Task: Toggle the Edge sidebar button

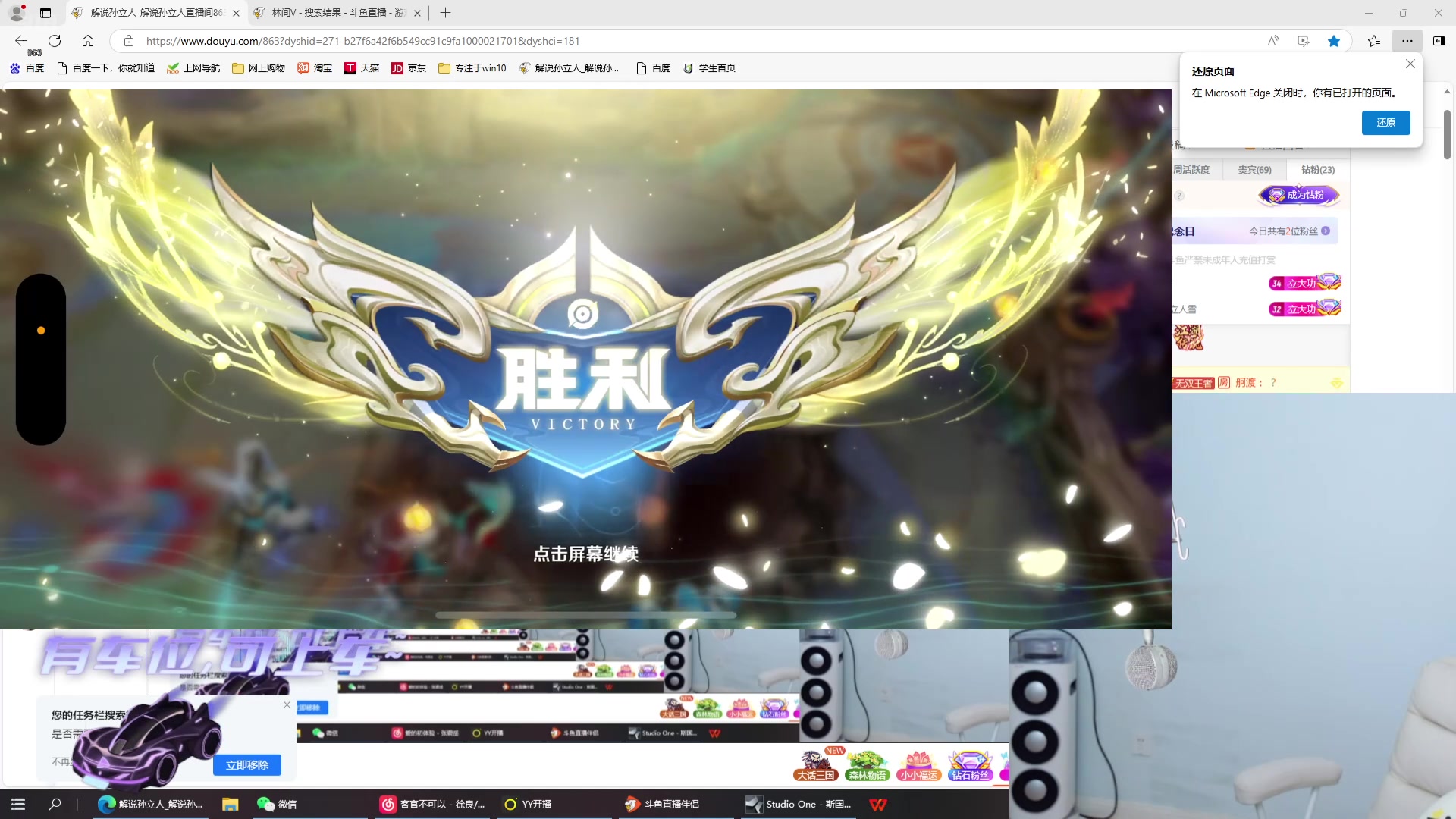Action: pyautogui.click(x=1439, y=41)
